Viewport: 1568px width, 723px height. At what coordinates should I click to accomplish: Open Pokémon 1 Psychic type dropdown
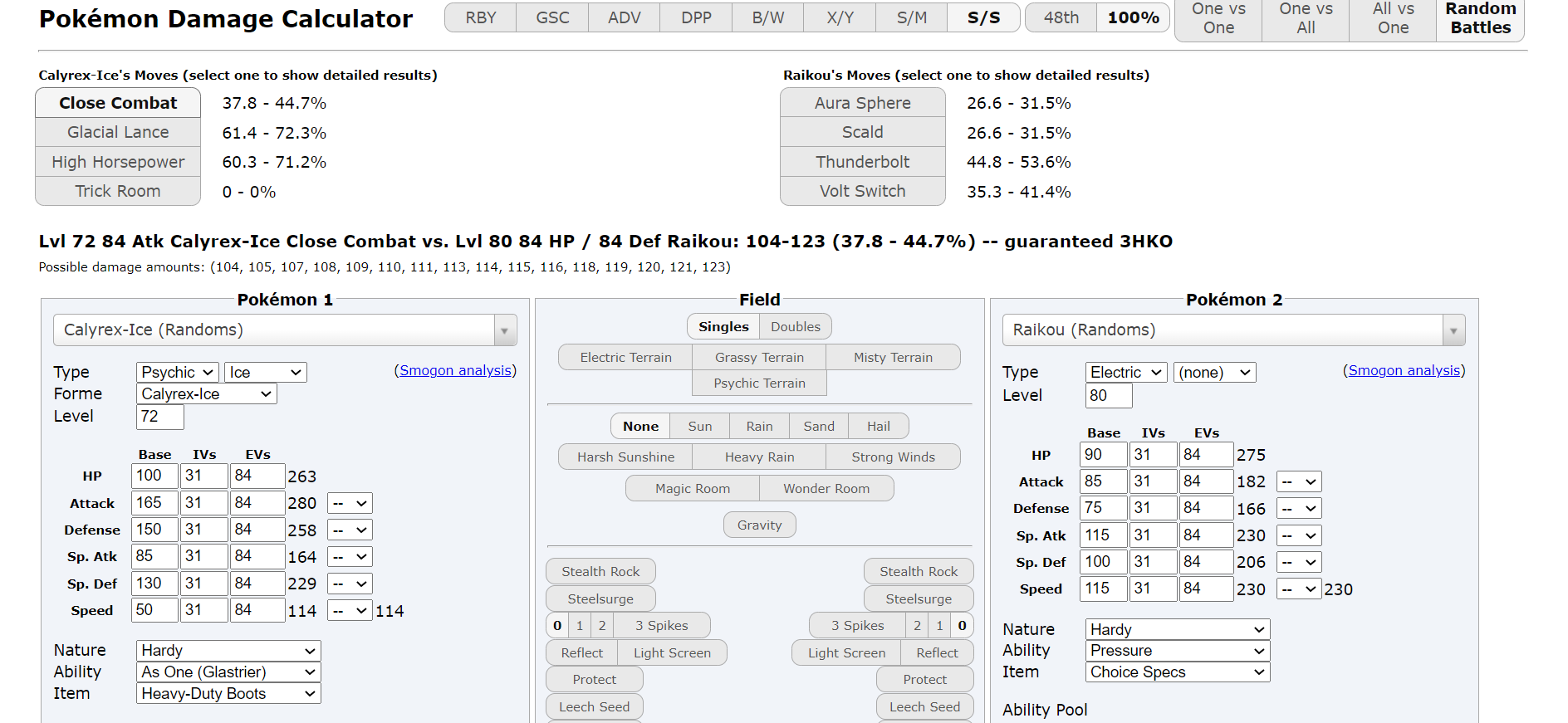pyautogui.click(x=178, y=373)
